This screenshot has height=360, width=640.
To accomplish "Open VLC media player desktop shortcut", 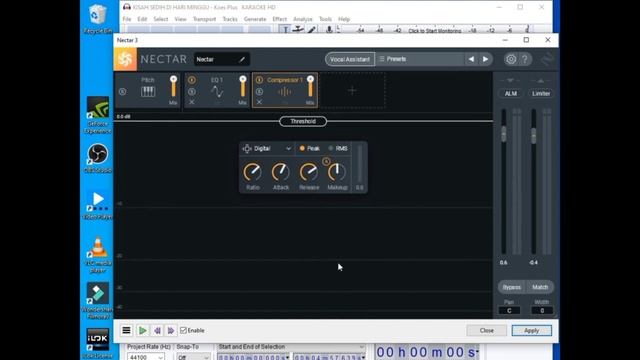I will [98, 255].
